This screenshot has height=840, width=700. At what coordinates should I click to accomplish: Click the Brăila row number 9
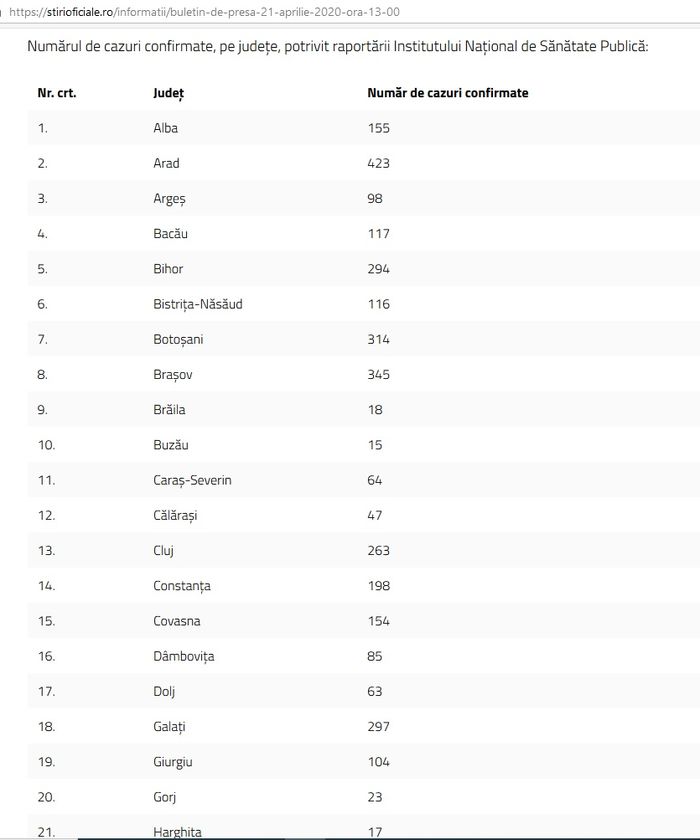tap(42, 410)
